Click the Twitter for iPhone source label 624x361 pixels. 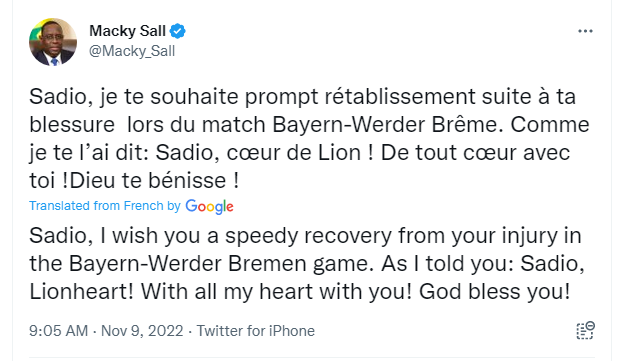coord(255,331)
